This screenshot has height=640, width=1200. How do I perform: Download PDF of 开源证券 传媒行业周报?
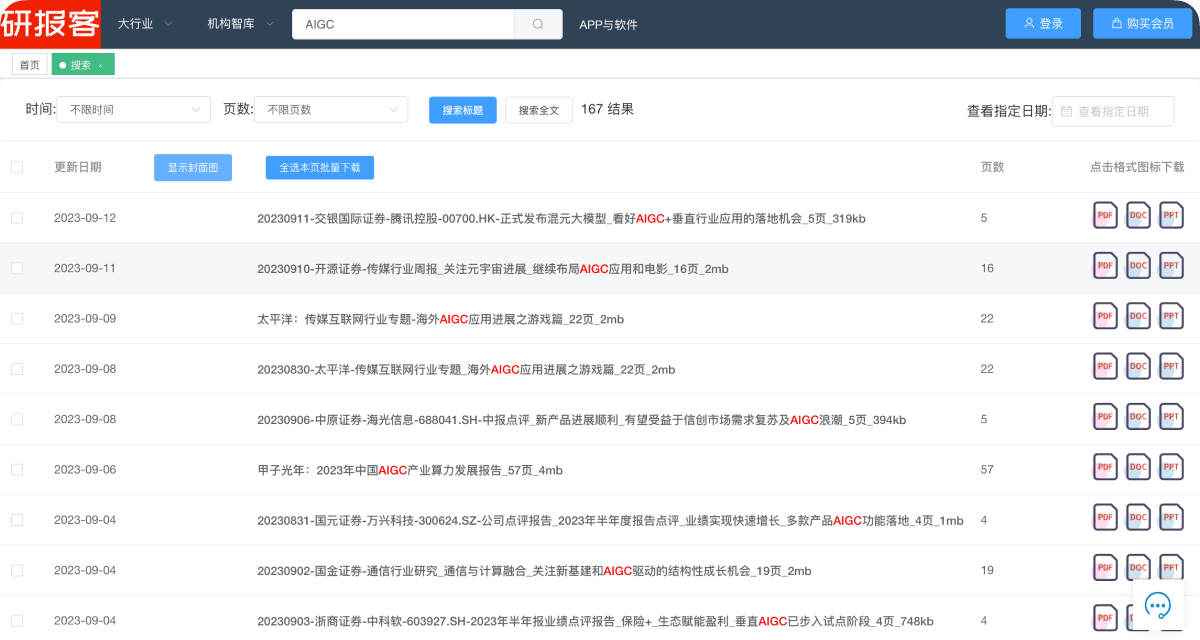(x=1105, y=265)
